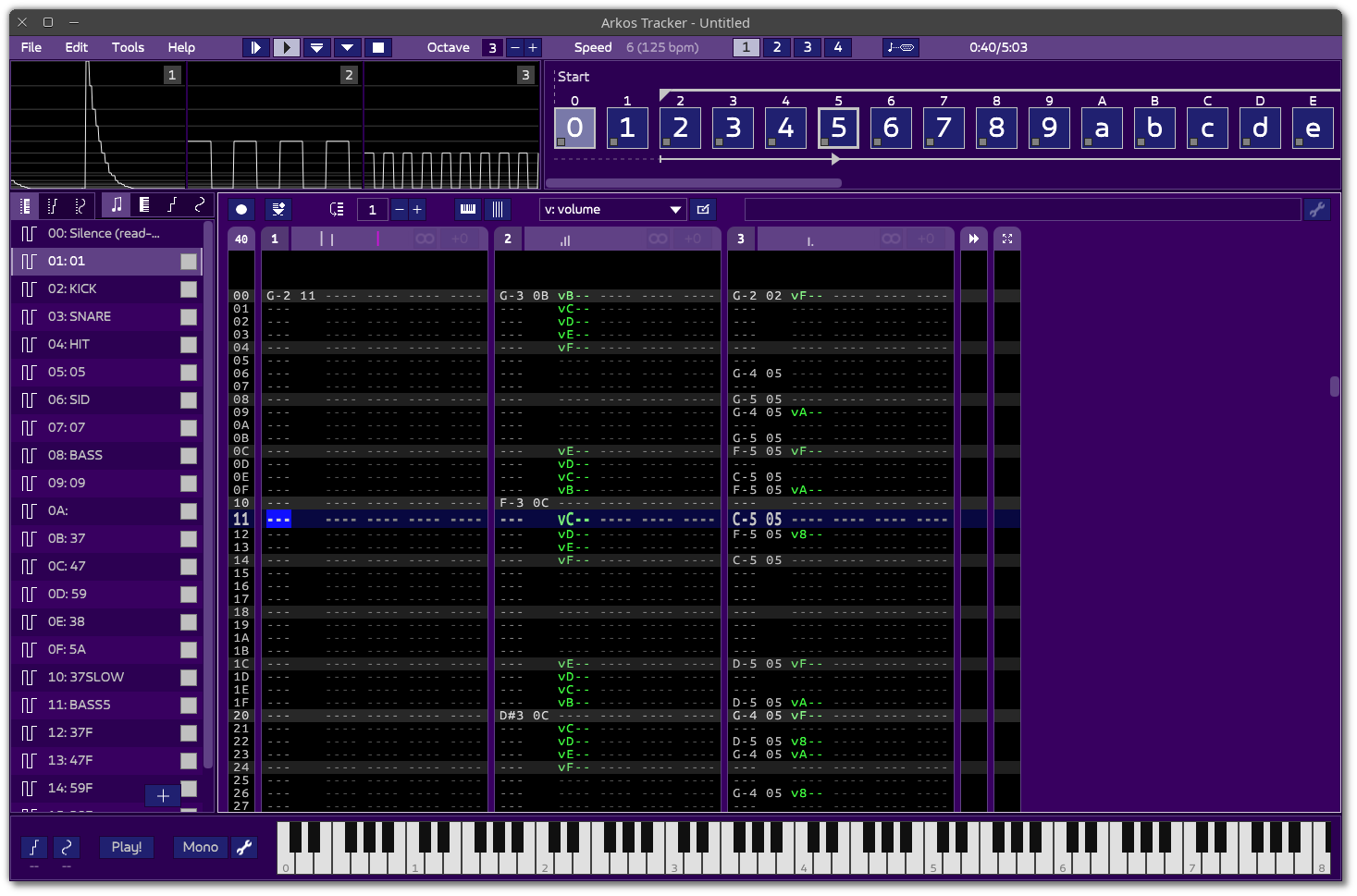This screenshot has width=1357, height=896.
Task: Open the v: volume effect dropdown
Action: [x=612, y=210]
